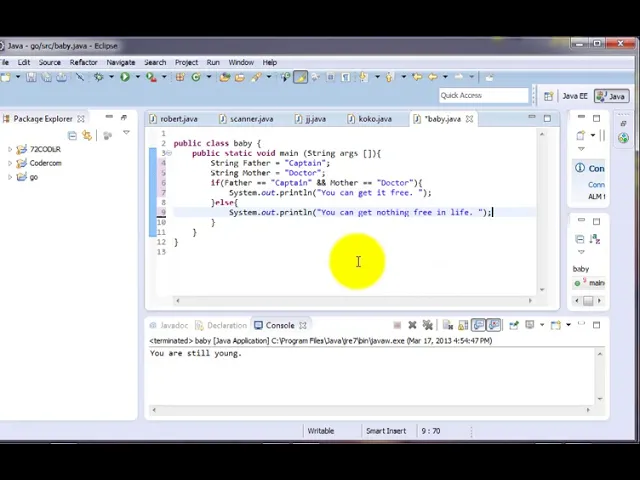The width and height of the screenshot is (640, 480).
Task: Close the baby.java editor tab
Action: [x=469, y=119]
